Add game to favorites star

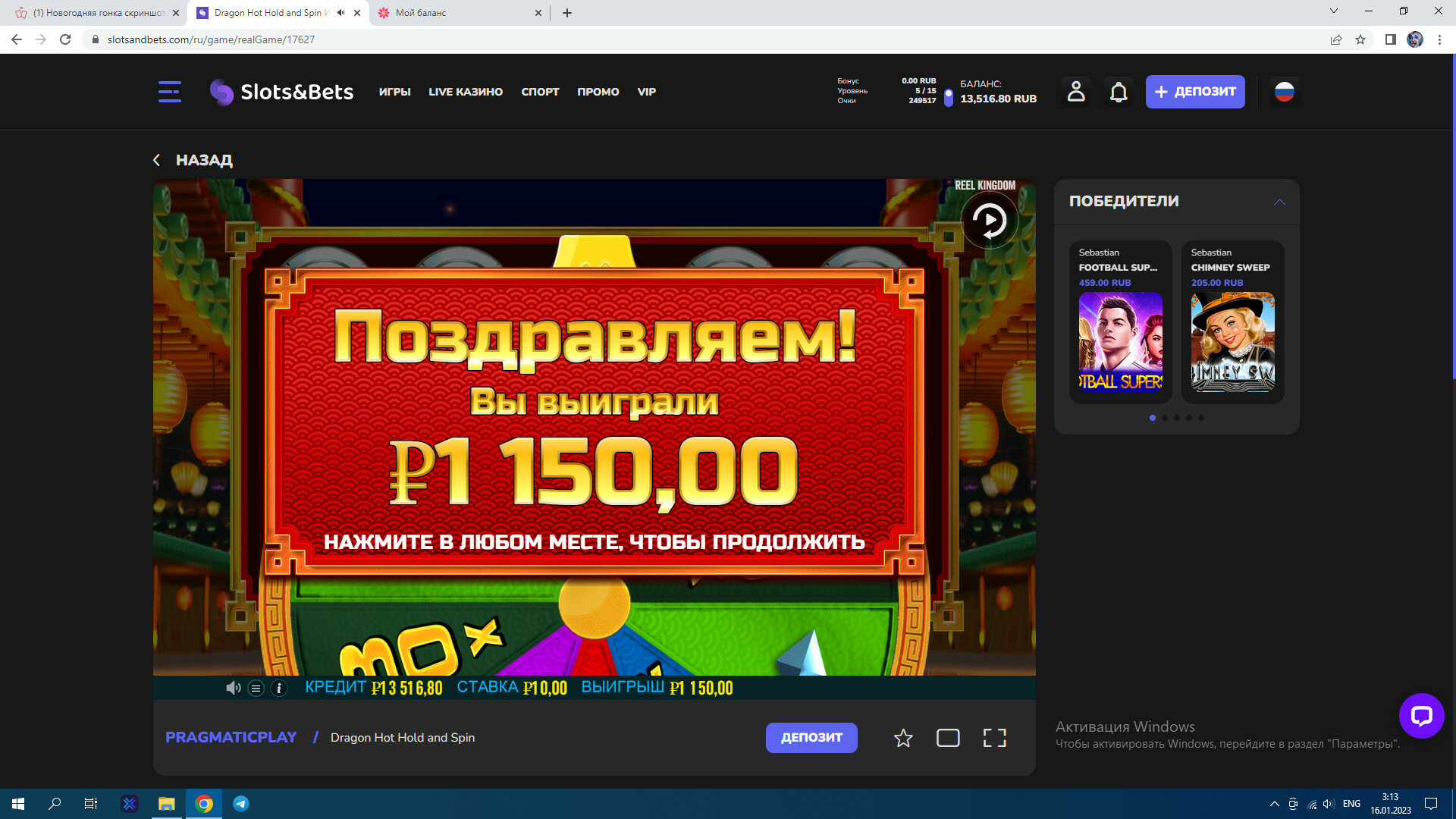[x=902, y=738]
